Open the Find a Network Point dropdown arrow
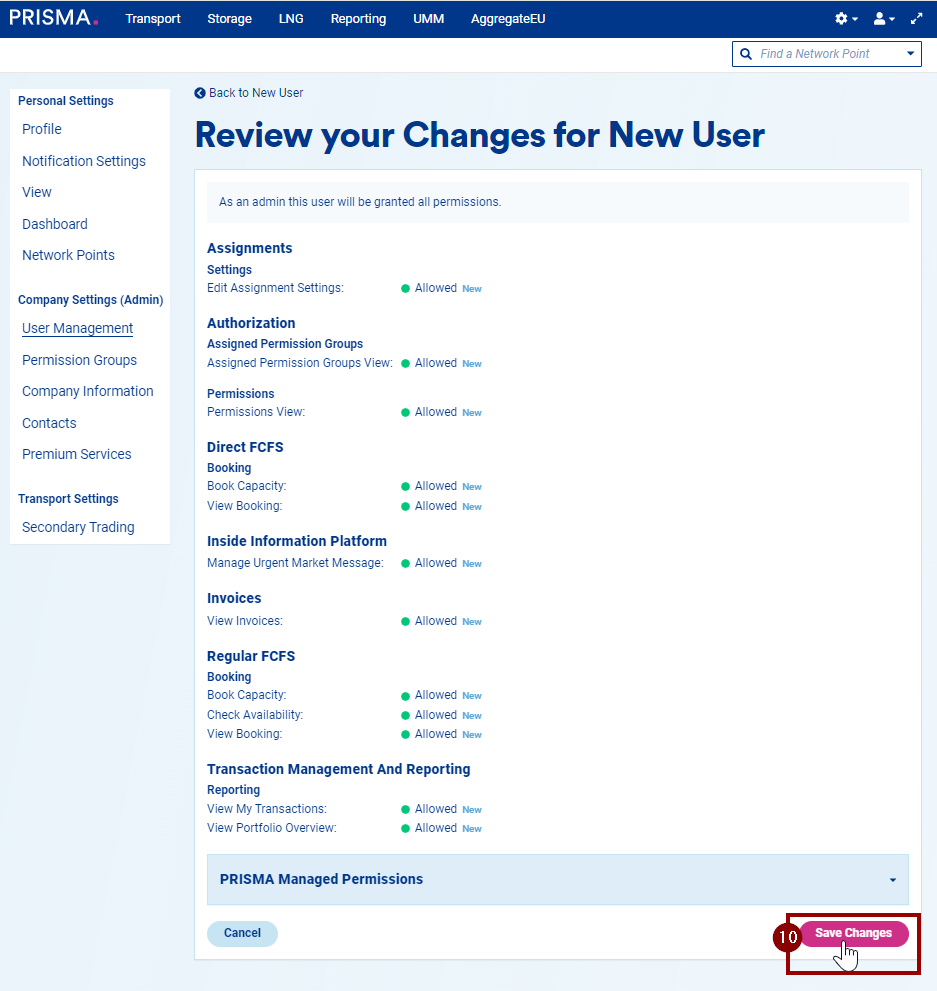 tap(910, 54)
